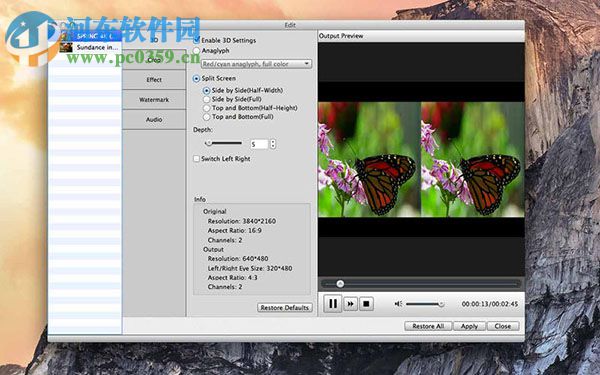Stop the preview with the stop button
The width and height of the screenshot is (600, 375).
(x=366, y=304)
